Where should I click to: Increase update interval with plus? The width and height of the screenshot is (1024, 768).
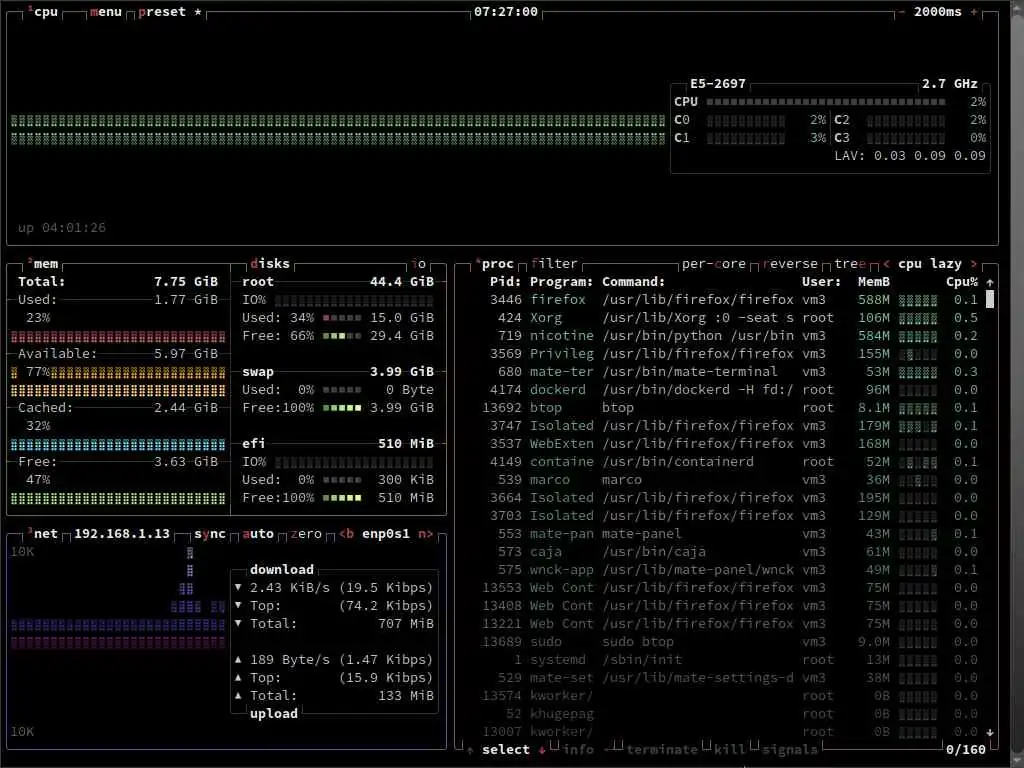[x=974, y=12]
